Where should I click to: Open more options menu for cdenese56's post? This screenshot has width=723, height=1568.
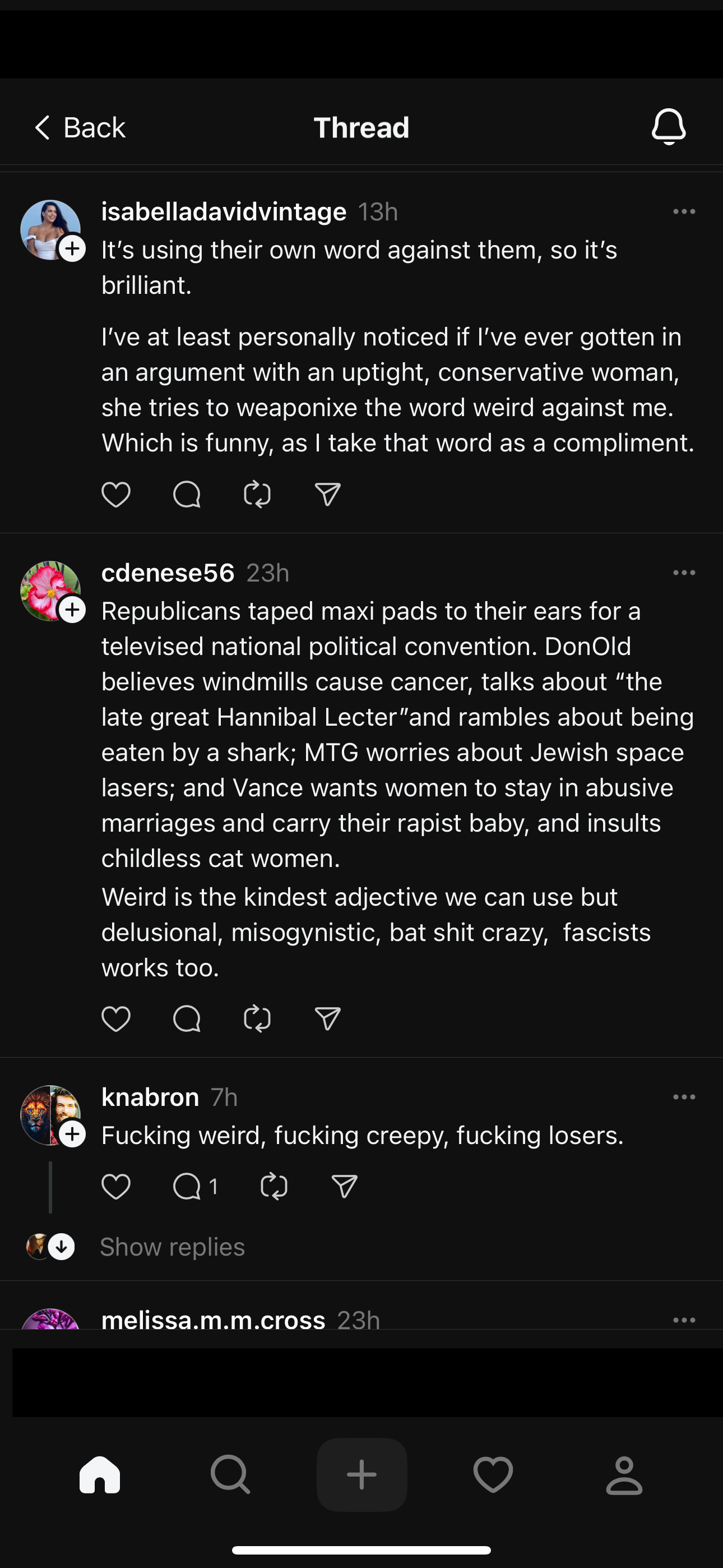684,573
